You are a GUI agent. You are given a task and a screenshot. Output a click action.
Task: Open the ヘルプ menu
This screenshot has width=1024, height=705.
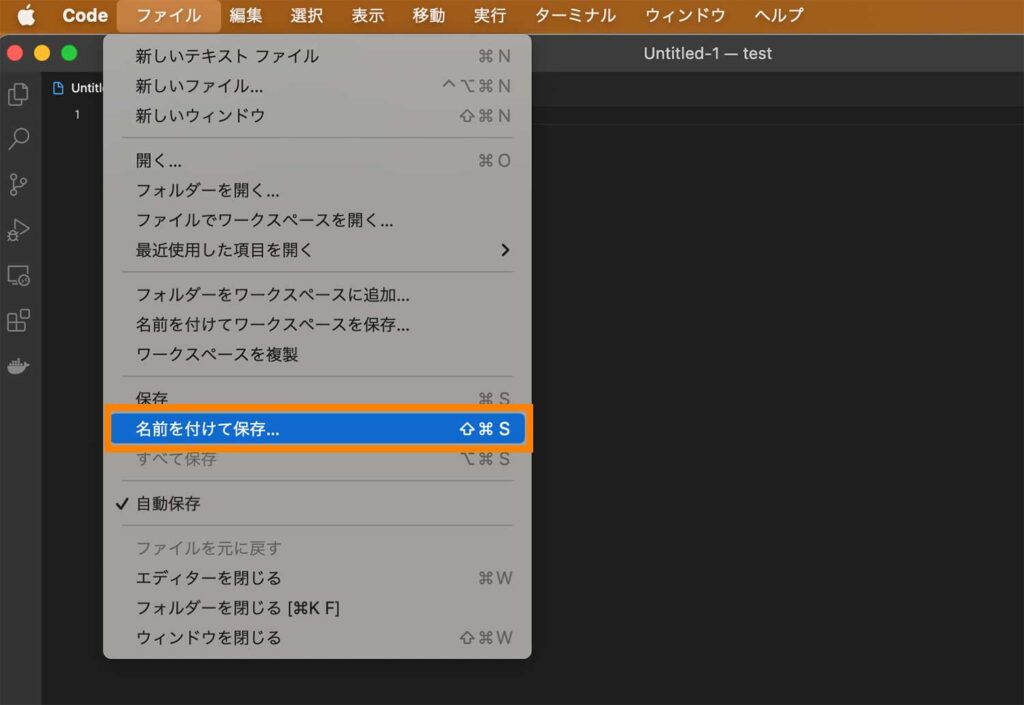[777, 15]
